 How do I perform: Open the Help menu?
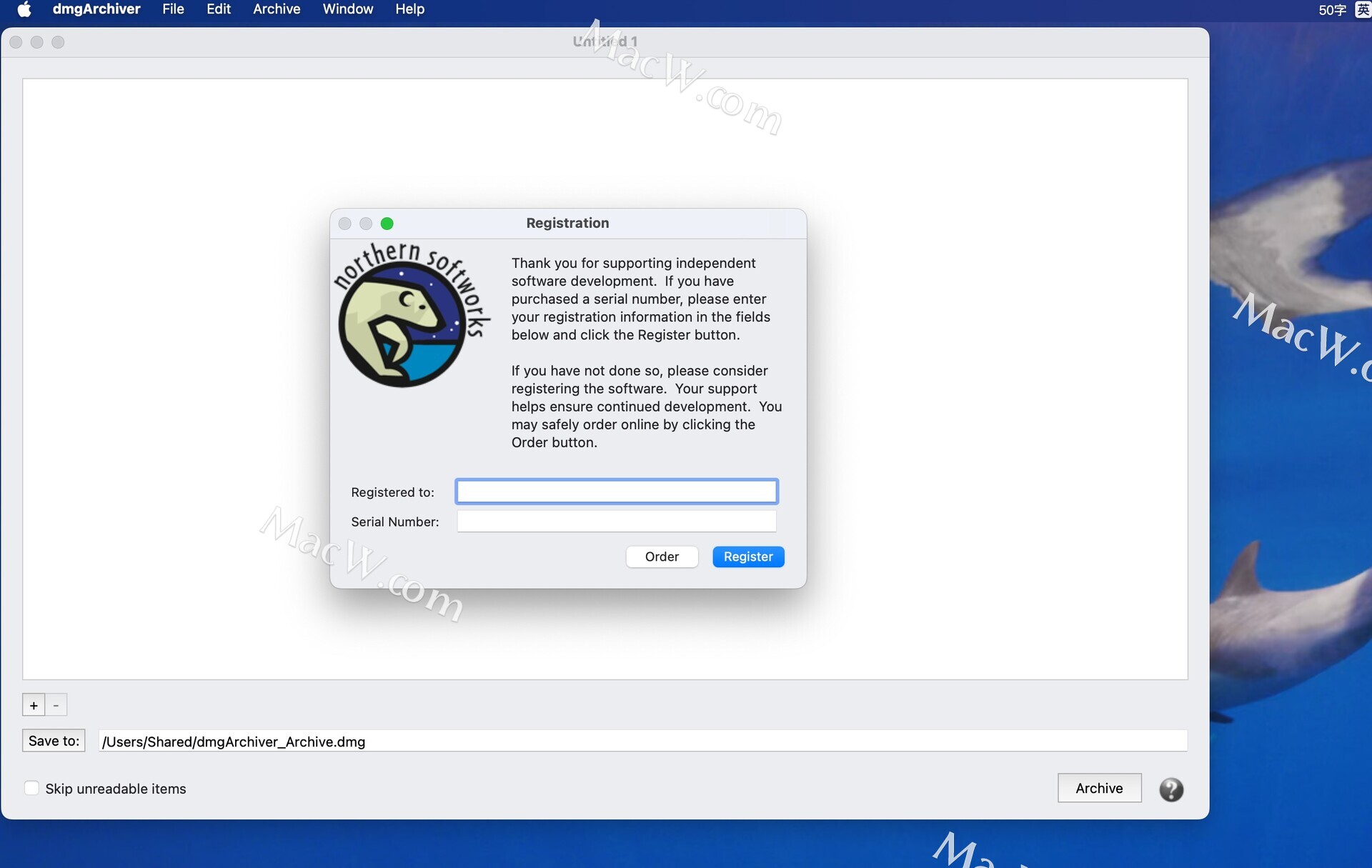[x=410, y=9]
